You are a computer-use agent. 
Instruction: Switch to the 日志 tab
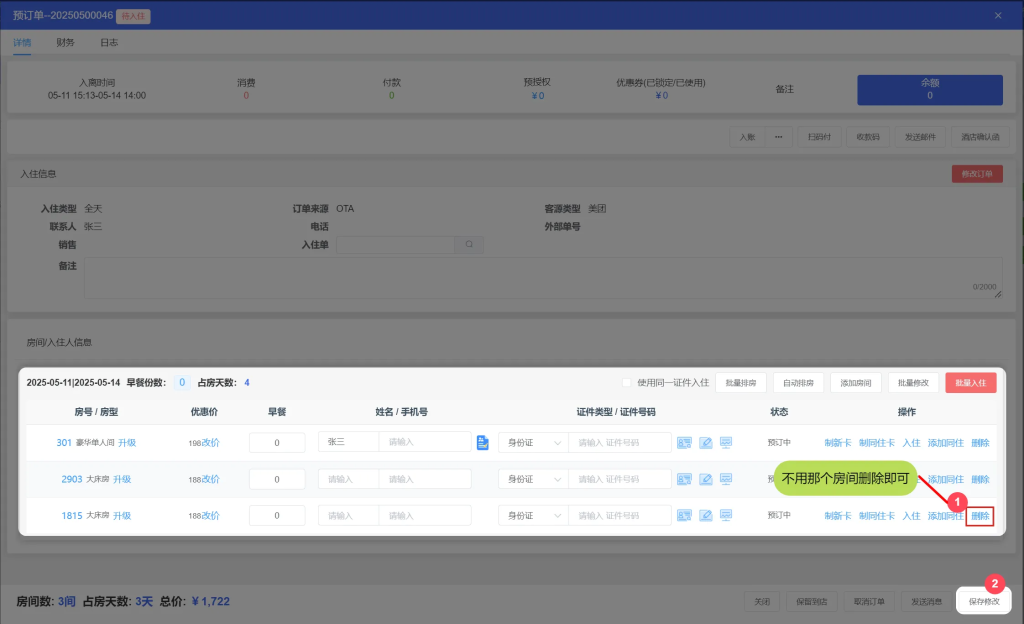pyautogui.click(x=109, y=43)
